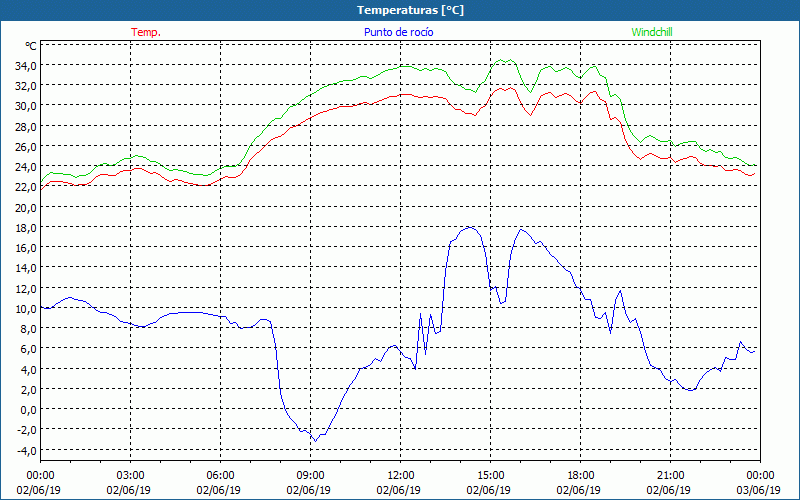Image resolution: width=800 pixels, height=500 pixels.
Task: Click the 28,0 y-axis value
Action: click(x=26, y=126)
